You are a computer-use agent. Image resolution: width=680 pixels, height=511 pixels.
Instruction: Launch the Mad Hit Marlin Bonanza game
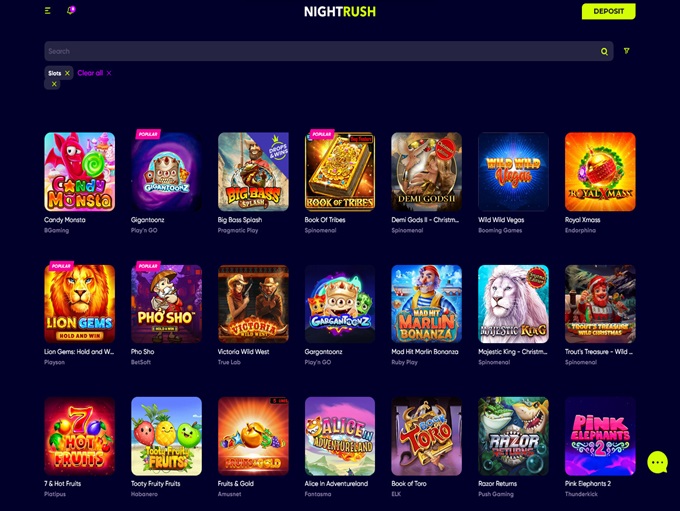coord(427,304)
